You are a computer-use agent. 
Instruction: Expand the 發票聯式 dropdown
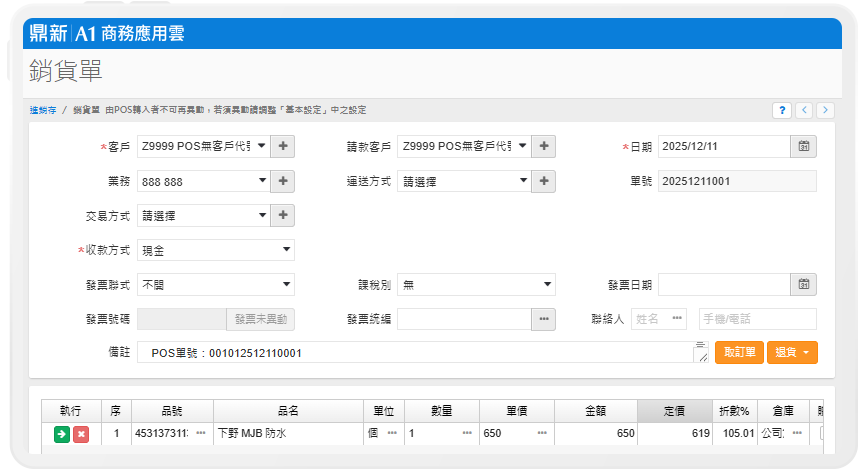(x=215, y=285)
